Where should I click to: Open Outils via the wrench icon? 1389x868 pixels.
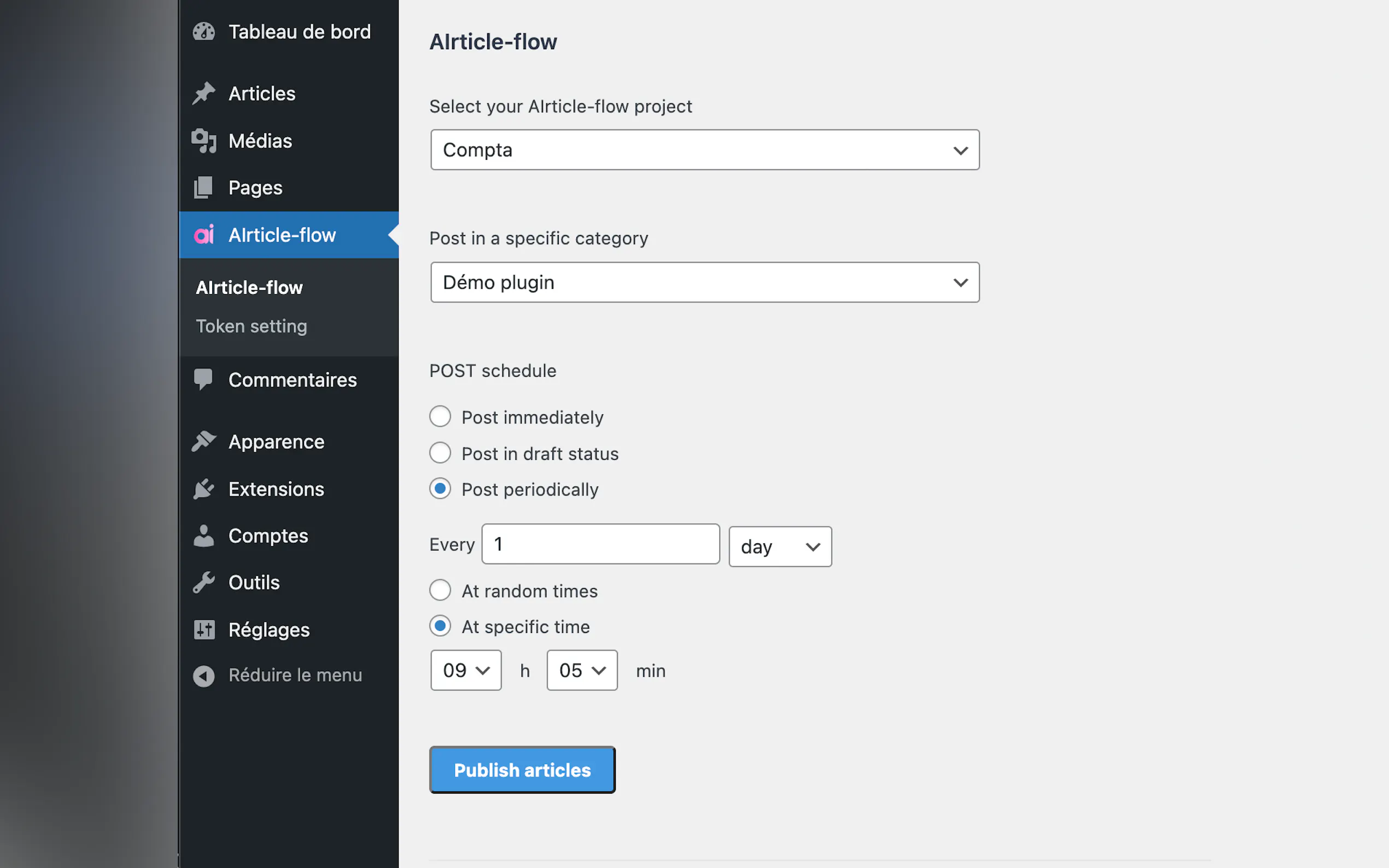(205, 582)
